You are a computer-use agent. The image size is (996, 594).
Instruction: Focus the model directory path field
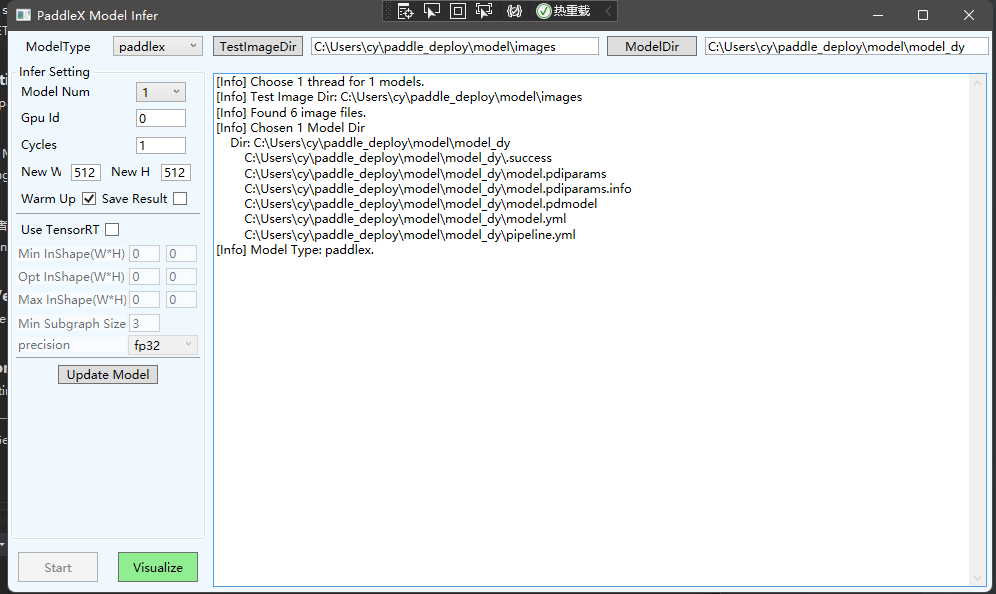click(847, 46)
